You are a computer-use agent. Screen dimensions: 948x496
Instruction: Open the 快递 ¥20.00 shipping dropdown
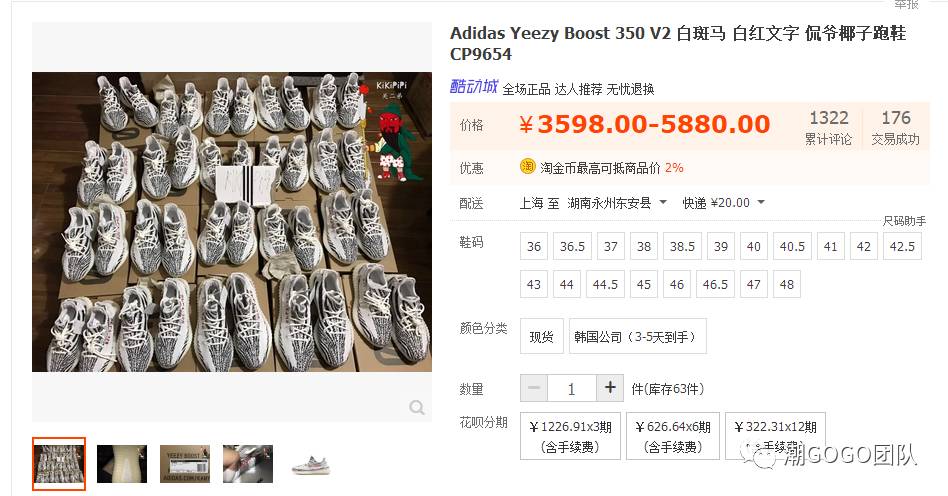[x=723, y=203]
